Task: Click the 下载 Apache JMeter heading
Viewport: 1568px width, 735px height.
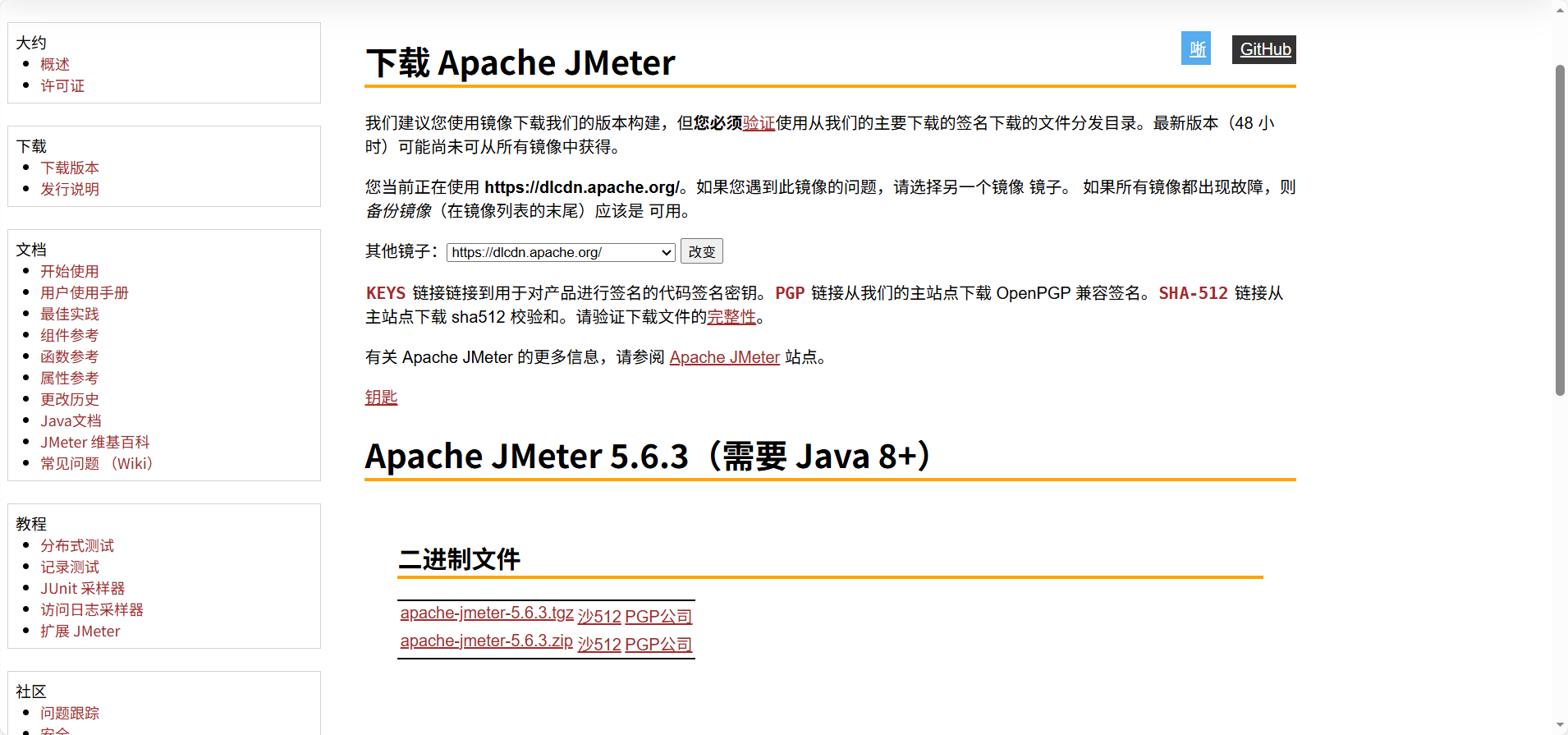Action: pyautogui.click(x=520, y=63)
